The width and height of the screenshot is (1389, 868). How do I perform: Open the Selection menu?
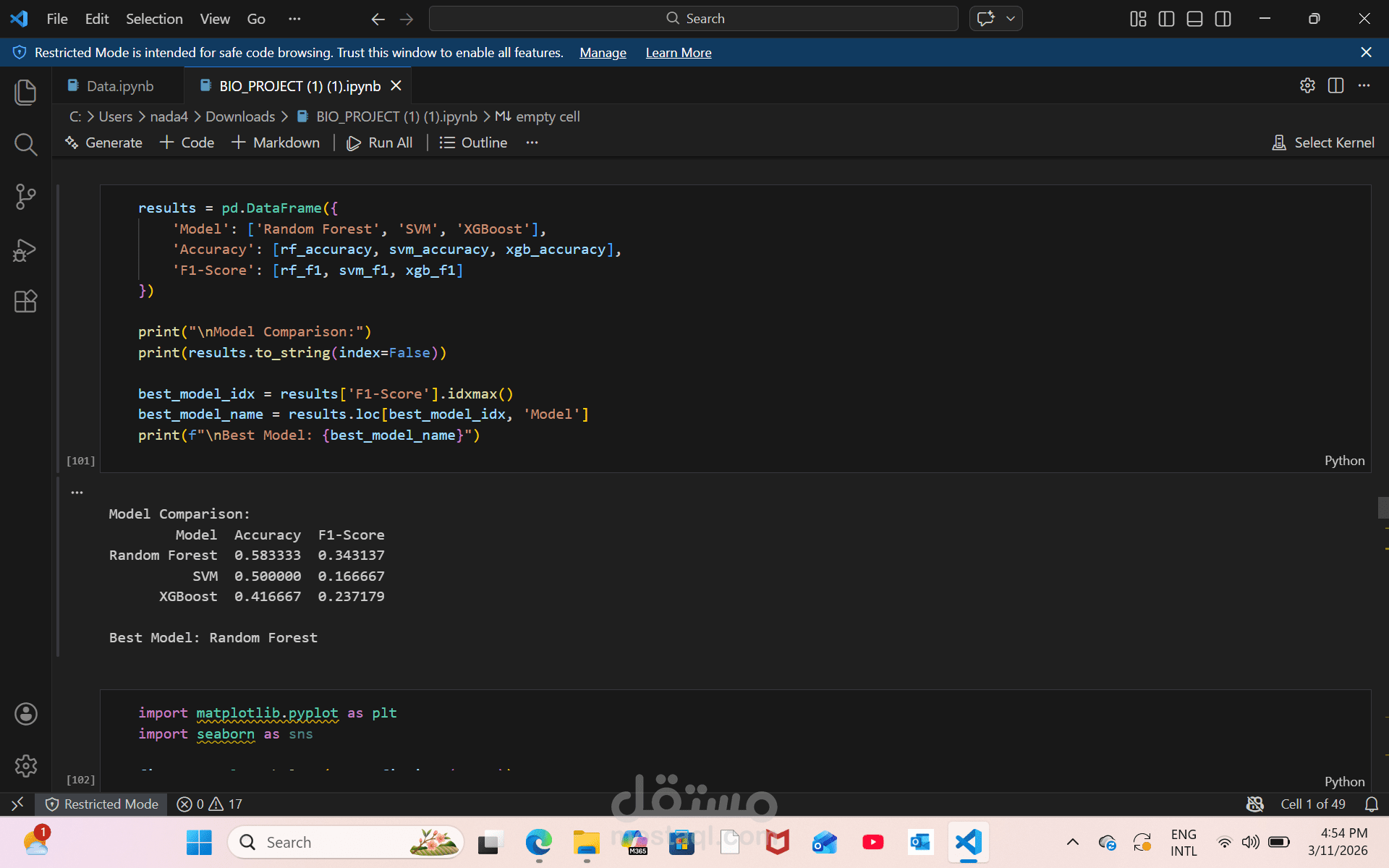coord(154,19)
